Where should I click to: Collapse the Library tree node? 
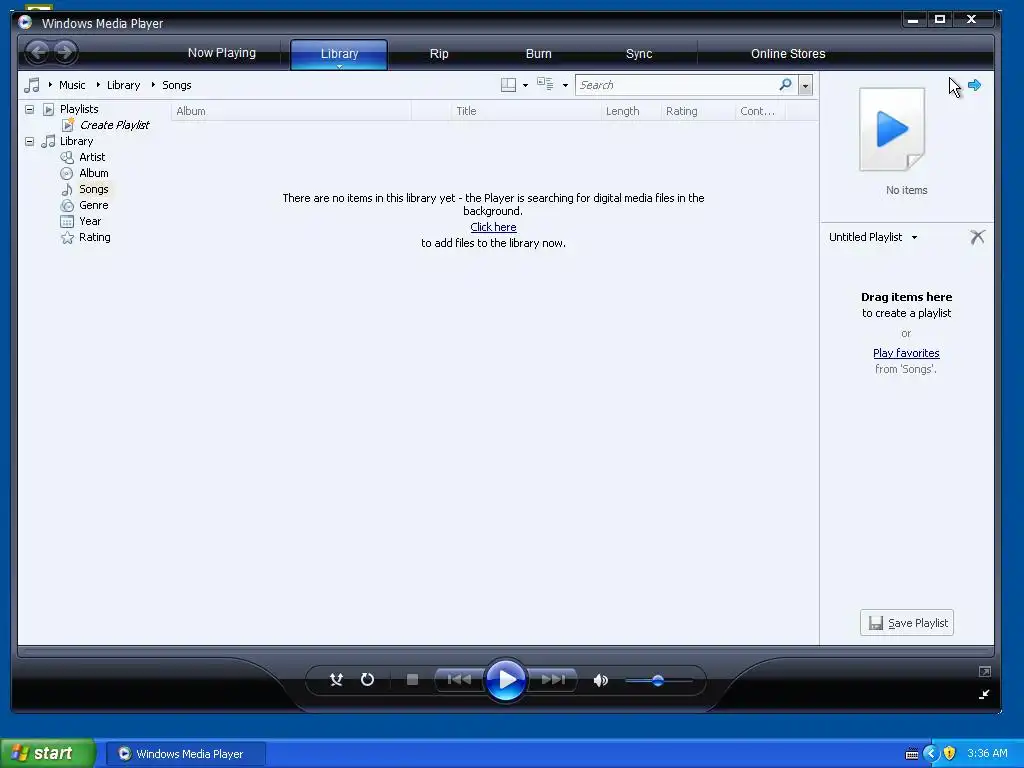point(29,141)
